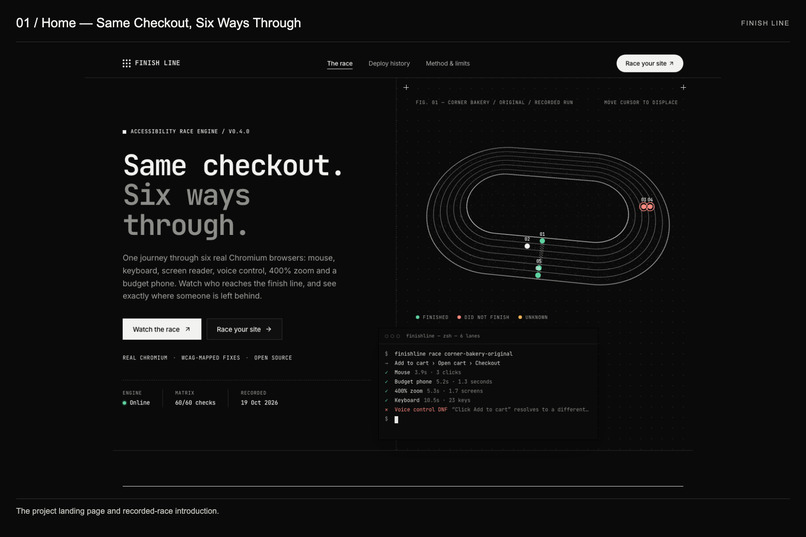Select green runner dot labeled 01
The height and width of the screenshot is (537, 806).
542,240
